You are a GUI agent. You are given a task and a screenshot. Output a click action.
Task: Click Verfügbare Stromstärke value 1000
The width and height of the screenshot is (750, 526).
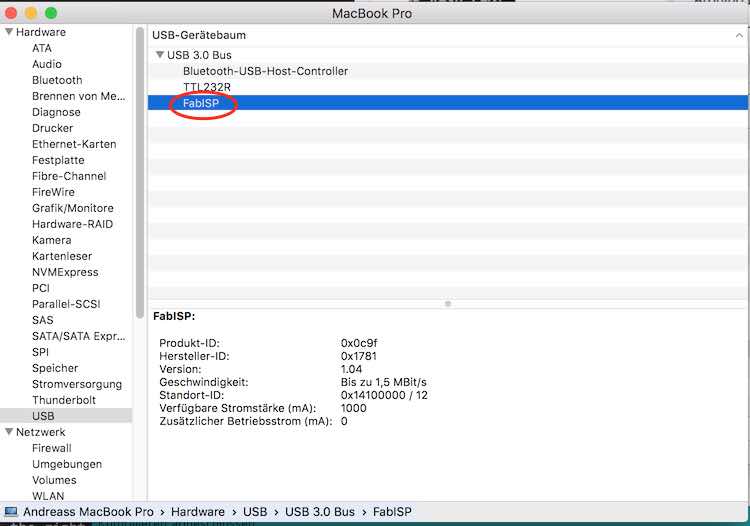353,408
